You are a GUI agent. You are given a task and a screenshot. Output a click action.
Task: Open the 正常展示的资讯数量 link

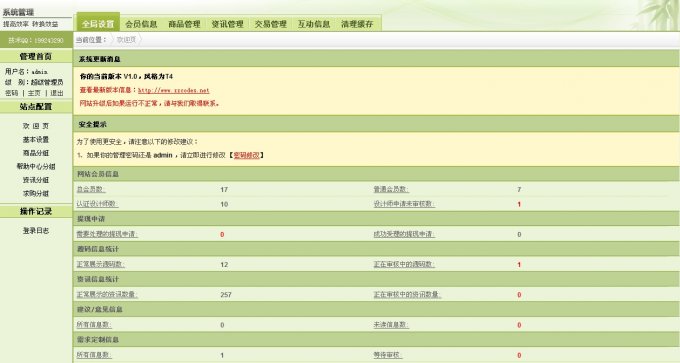107,294
